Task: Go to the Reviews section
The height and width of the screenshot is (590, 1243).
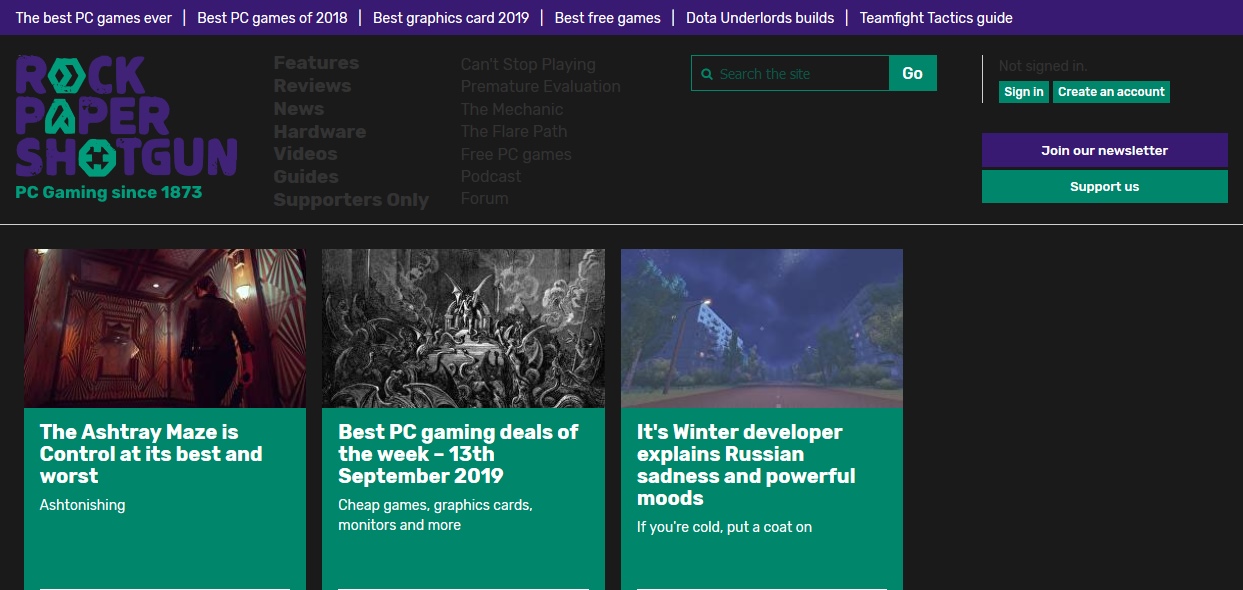Action: pos(312,86)
